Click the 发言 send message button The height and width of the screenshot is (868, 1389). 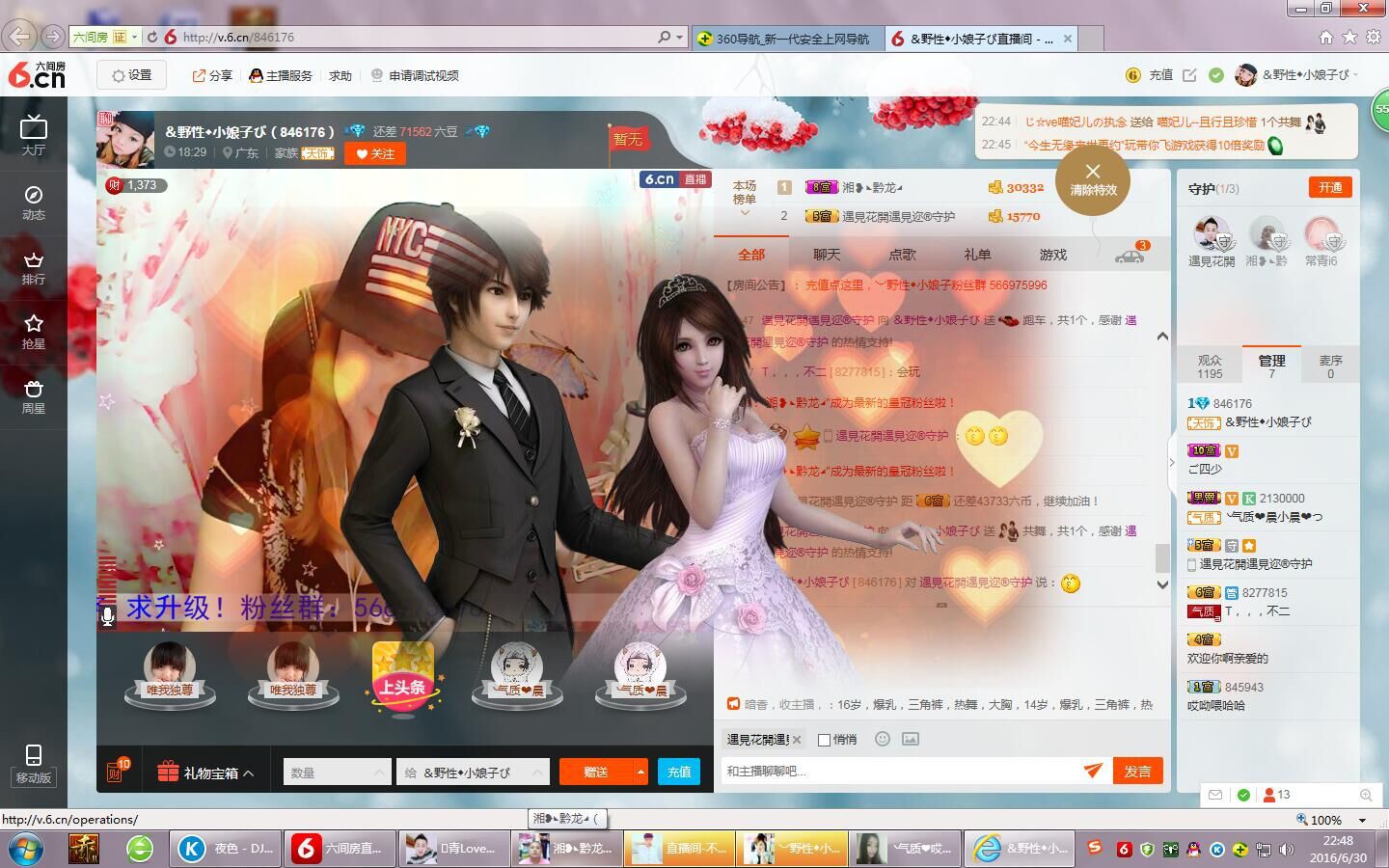click(1137, 771)
